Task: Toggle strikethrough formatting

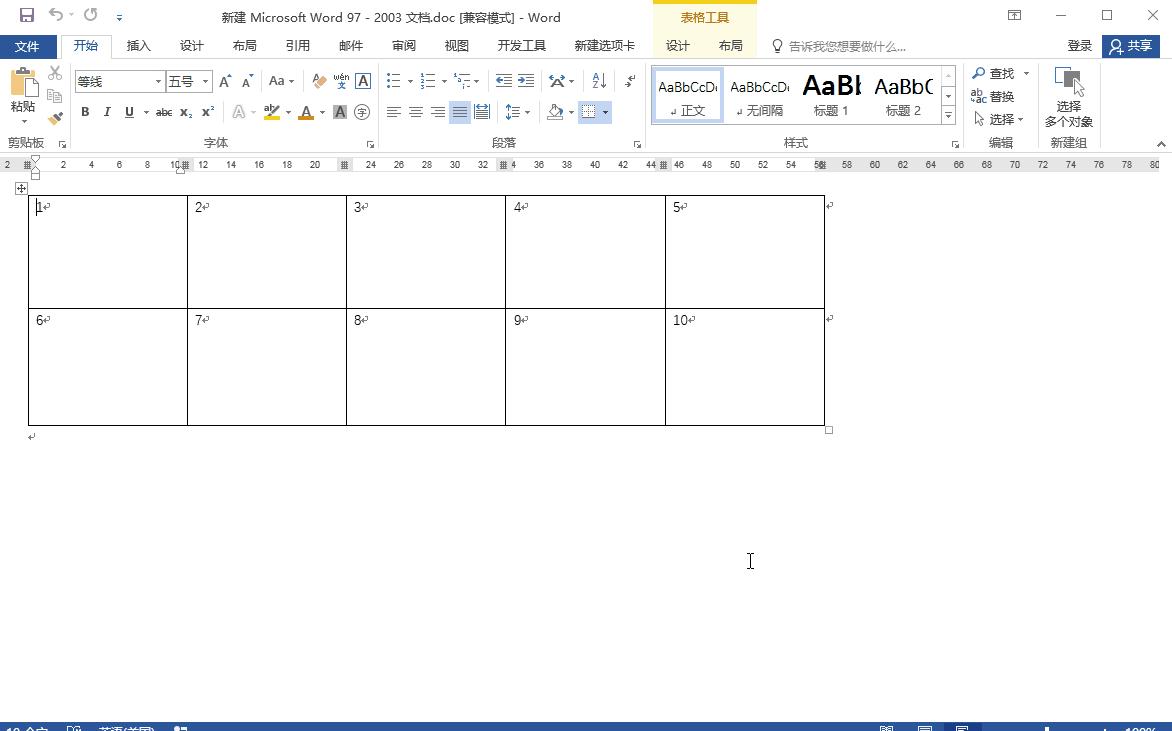Action: coord(164,112)
